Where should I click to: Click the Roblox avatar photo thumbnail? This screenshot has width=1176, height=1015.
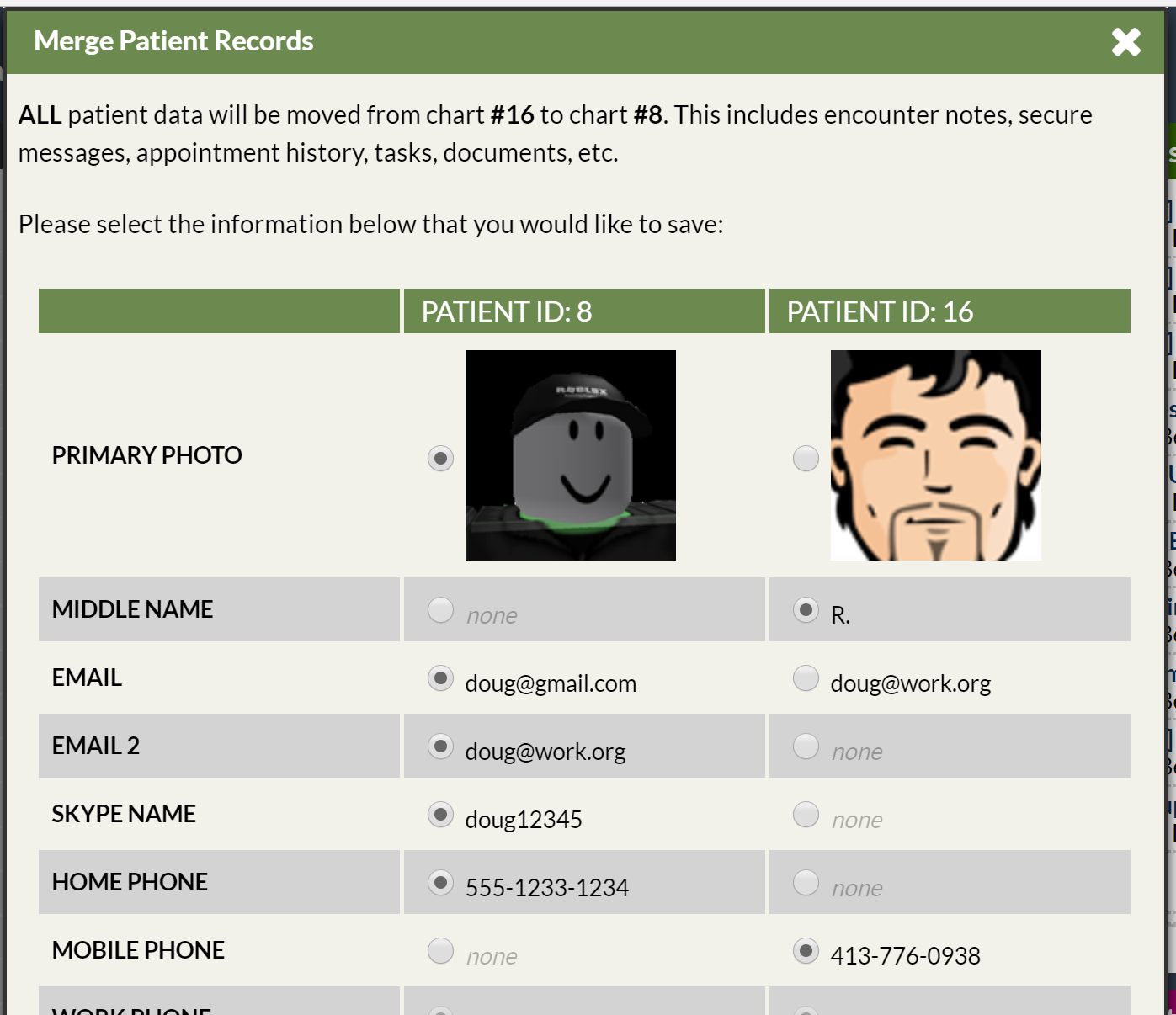(570, 455)
